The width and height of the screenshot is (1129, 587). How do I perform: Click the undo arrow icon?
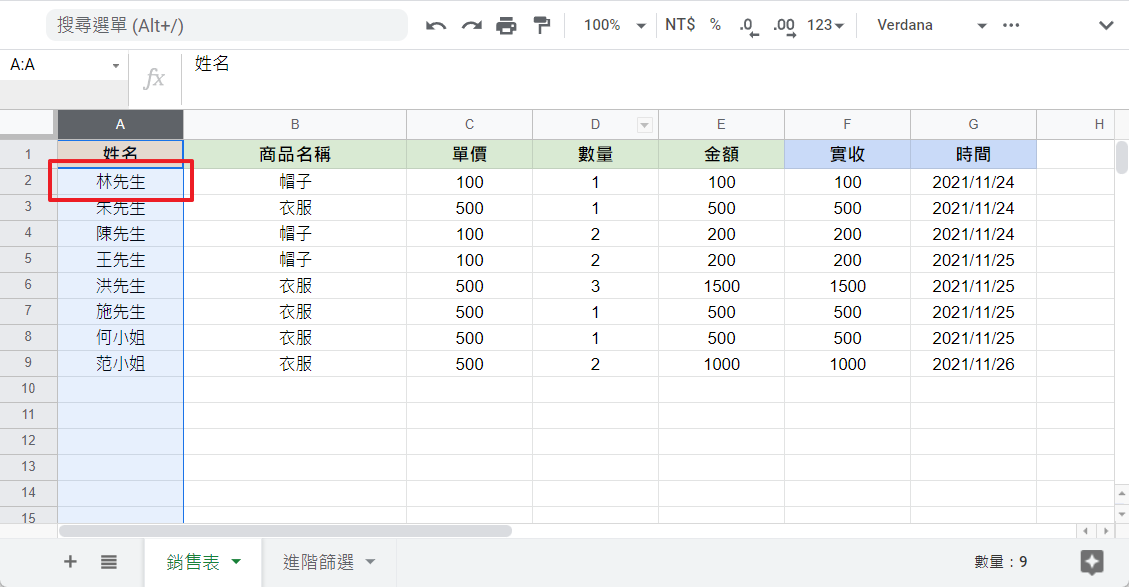(x=436, y=25)
